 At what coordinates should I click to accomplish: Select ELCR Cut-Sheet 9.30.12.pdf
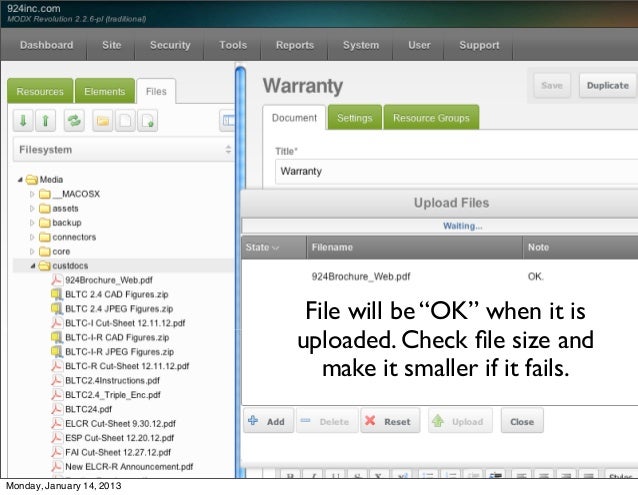pos(120,423)
